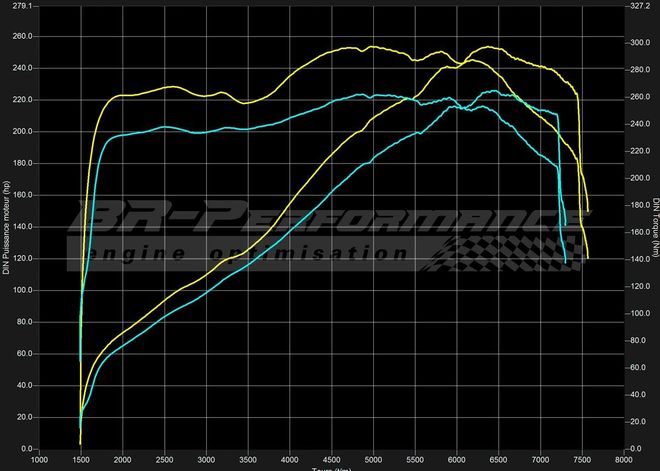Click the 260.0 label on left axis
The height and width of the screenshot is (471, 660).
(x=22, y=37)
